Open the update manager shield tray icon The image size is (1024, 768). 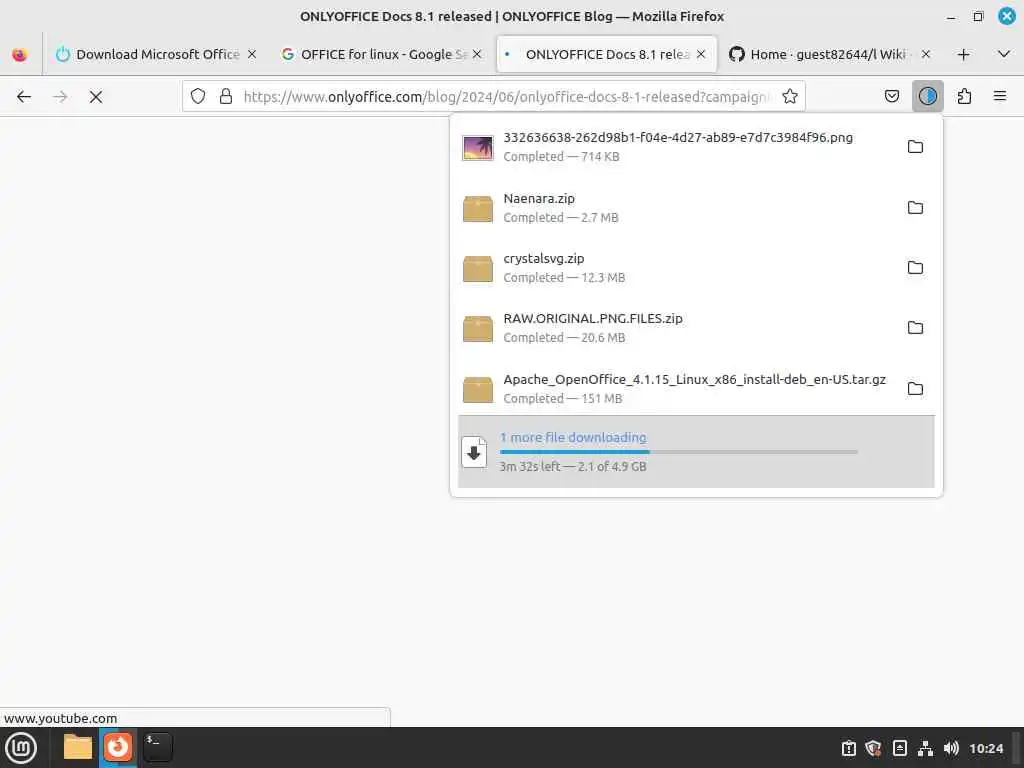point(874,748)
